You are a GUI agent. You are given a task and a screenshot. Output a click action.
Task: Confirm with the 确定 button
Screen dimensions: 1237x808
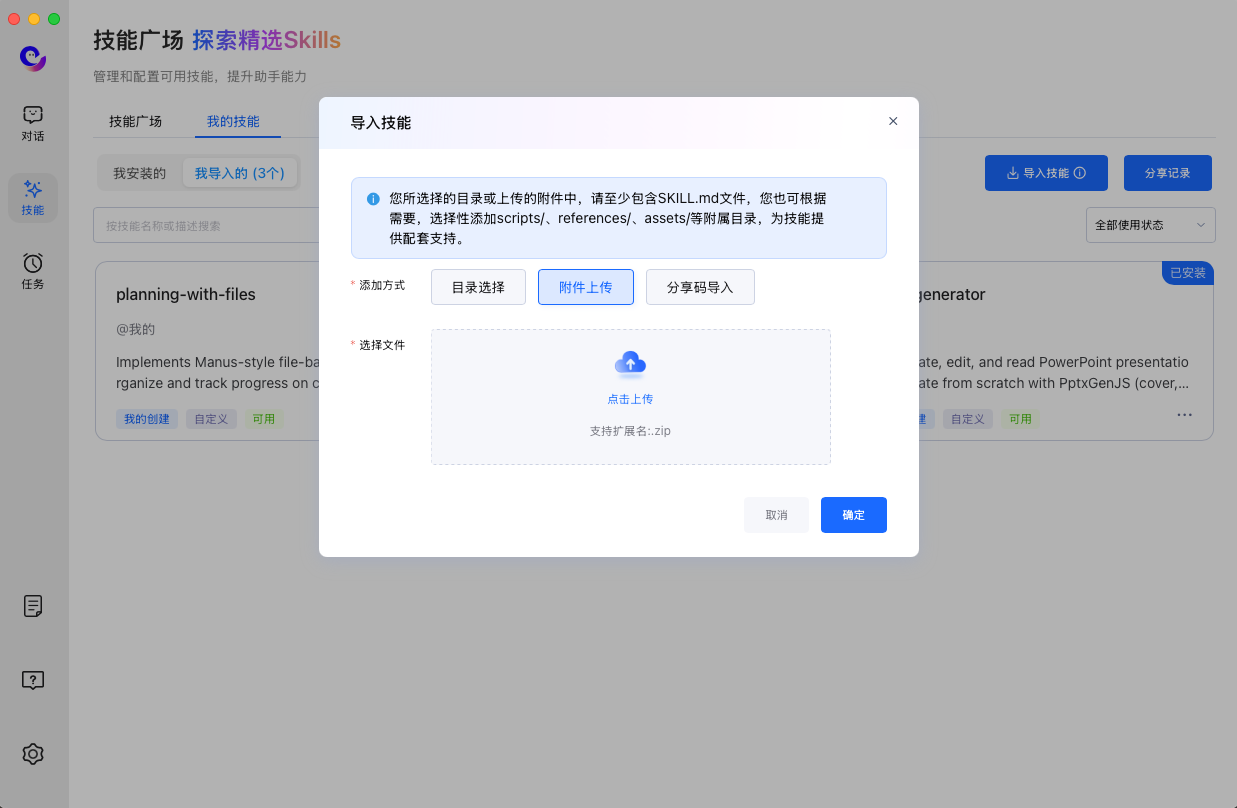pos(854,515)
